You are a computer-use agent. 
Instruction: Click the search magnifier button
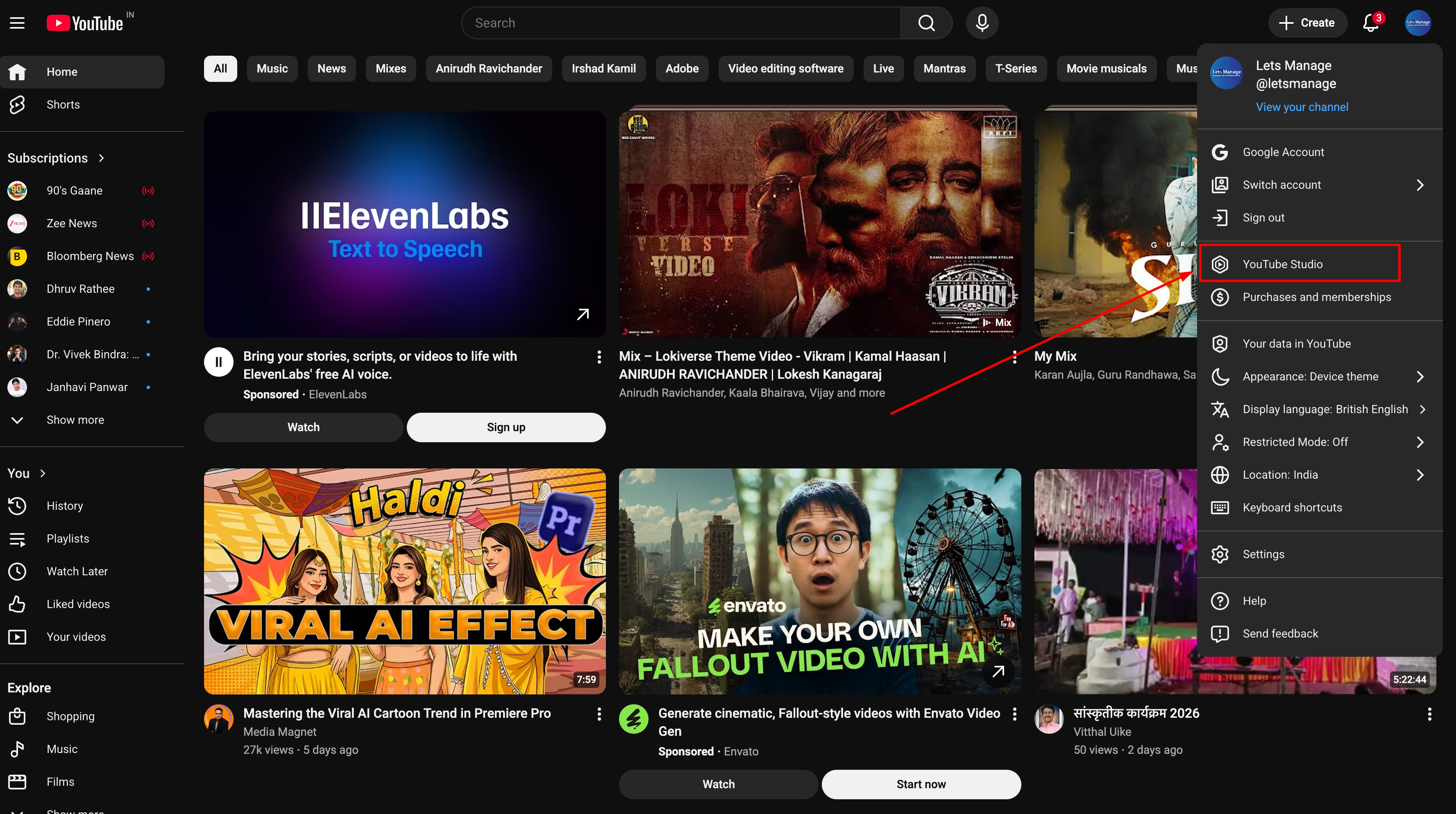(926, 23)
